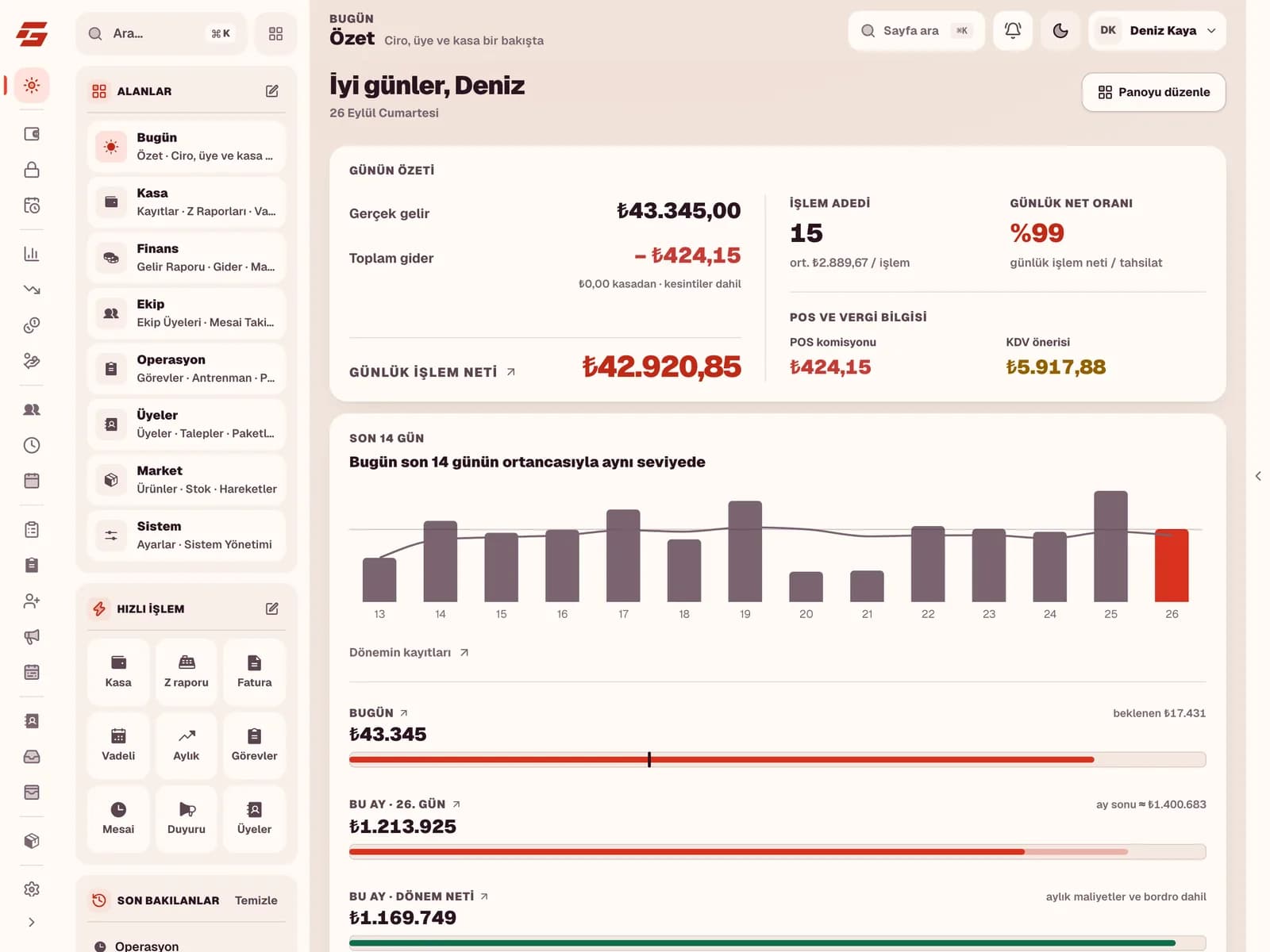Click the Sayfa ara search field
The image size is (1270, 952).
point(916,31)
